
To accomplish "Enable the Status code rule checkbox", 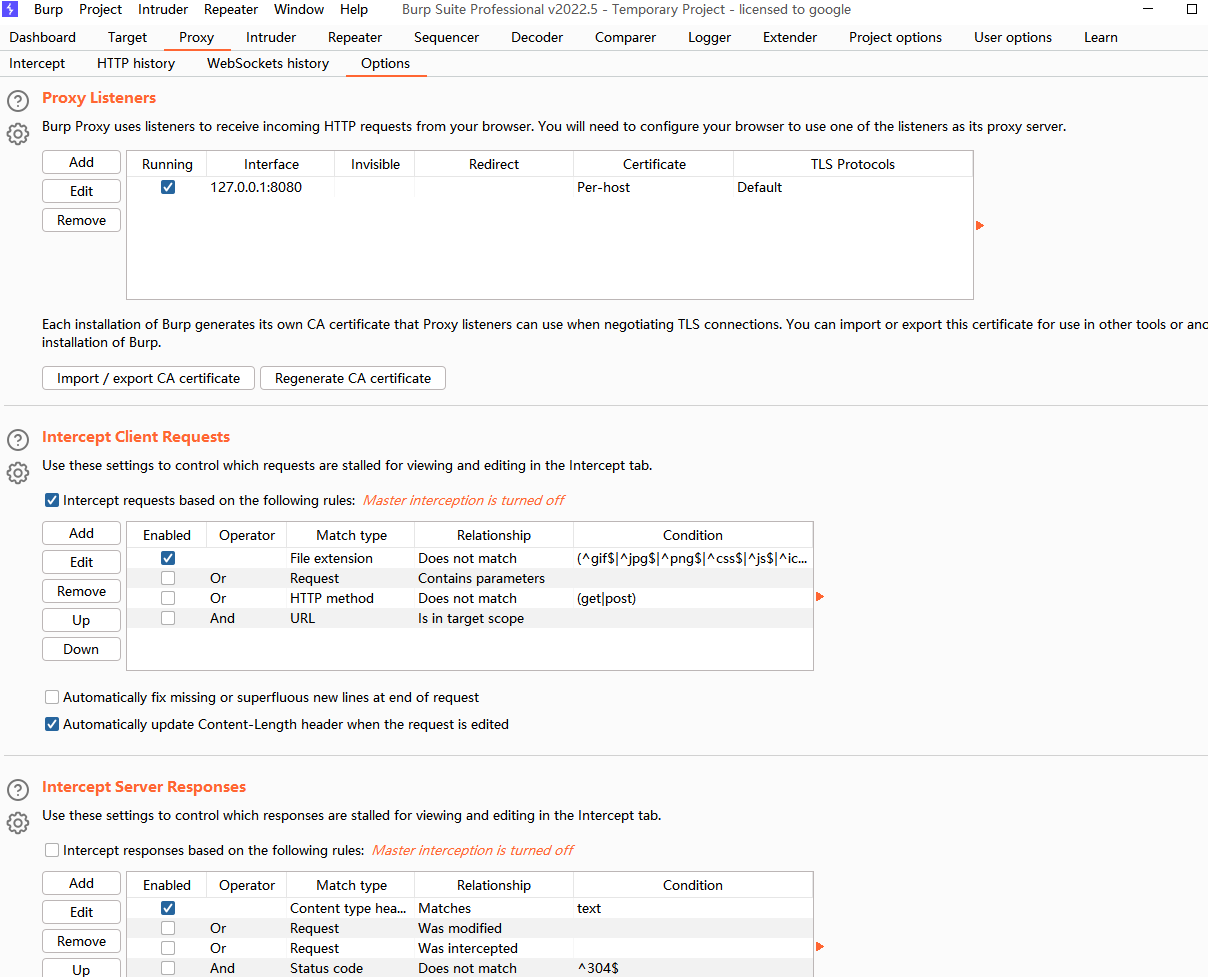I will tap(168, 968).
